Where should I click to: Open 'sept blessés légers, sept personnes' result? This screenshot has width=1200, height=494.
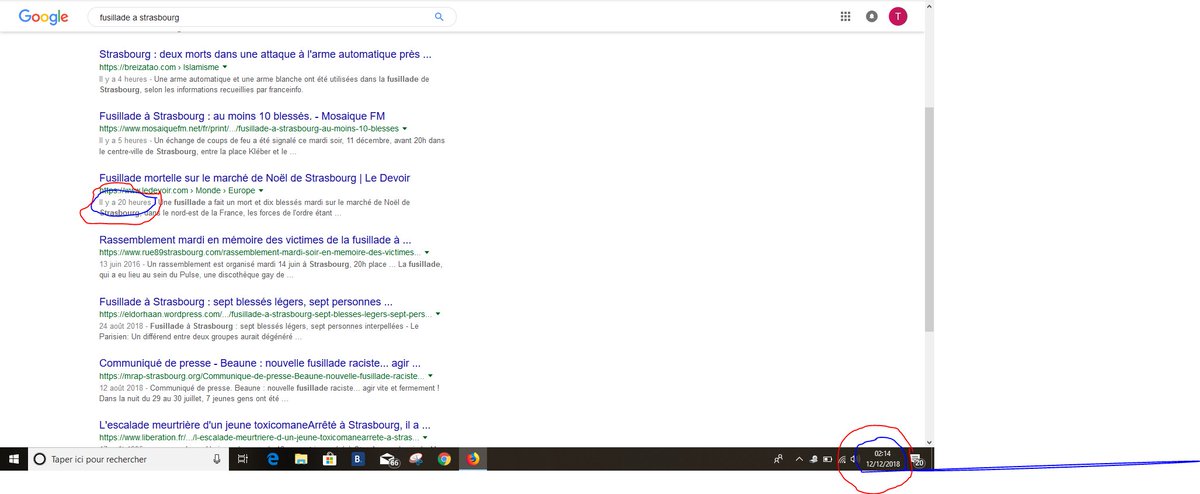(245, 301)
